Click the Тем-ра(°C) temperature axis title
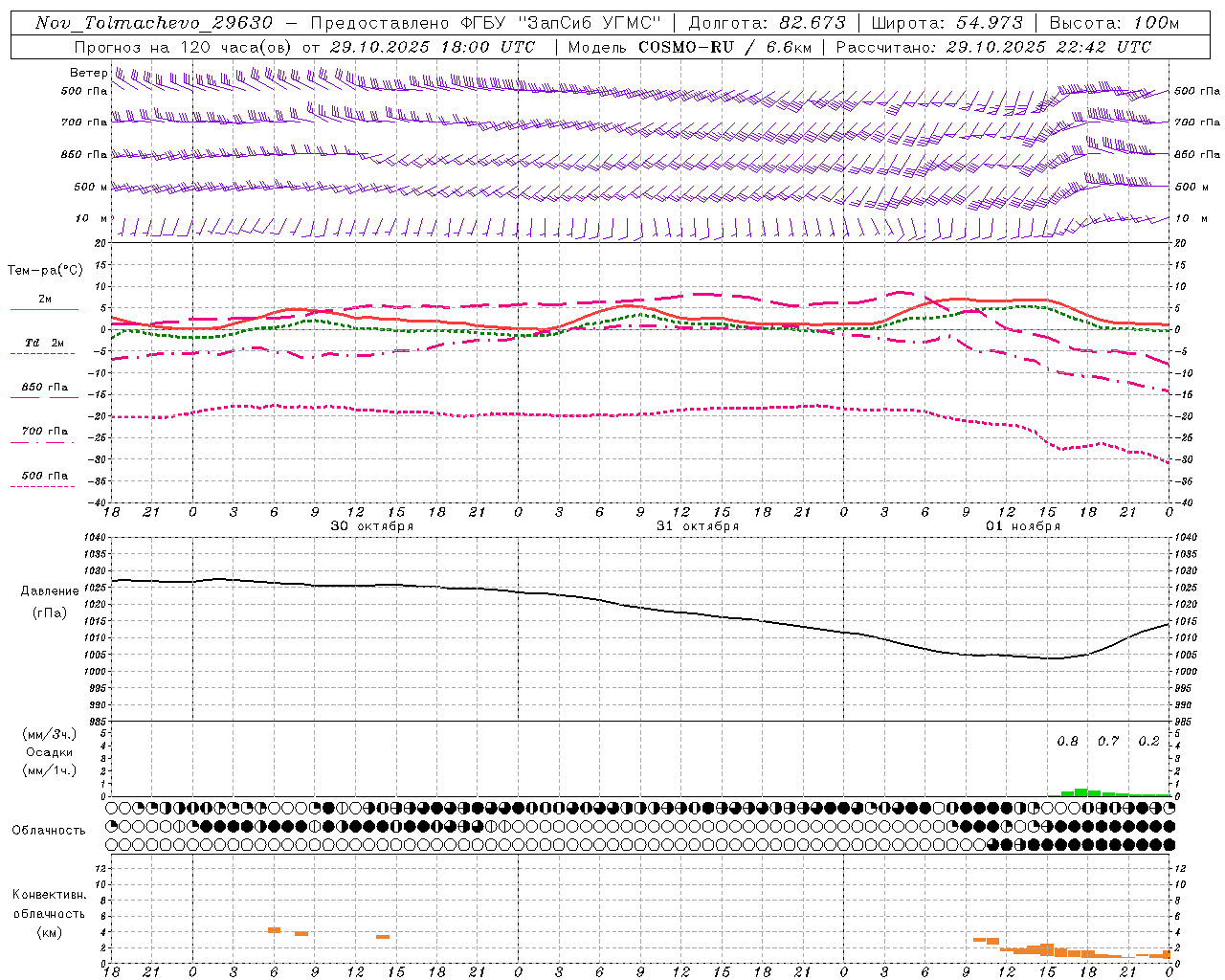Viewport: 1225px width, 980px height. click(x=45, y=271)
